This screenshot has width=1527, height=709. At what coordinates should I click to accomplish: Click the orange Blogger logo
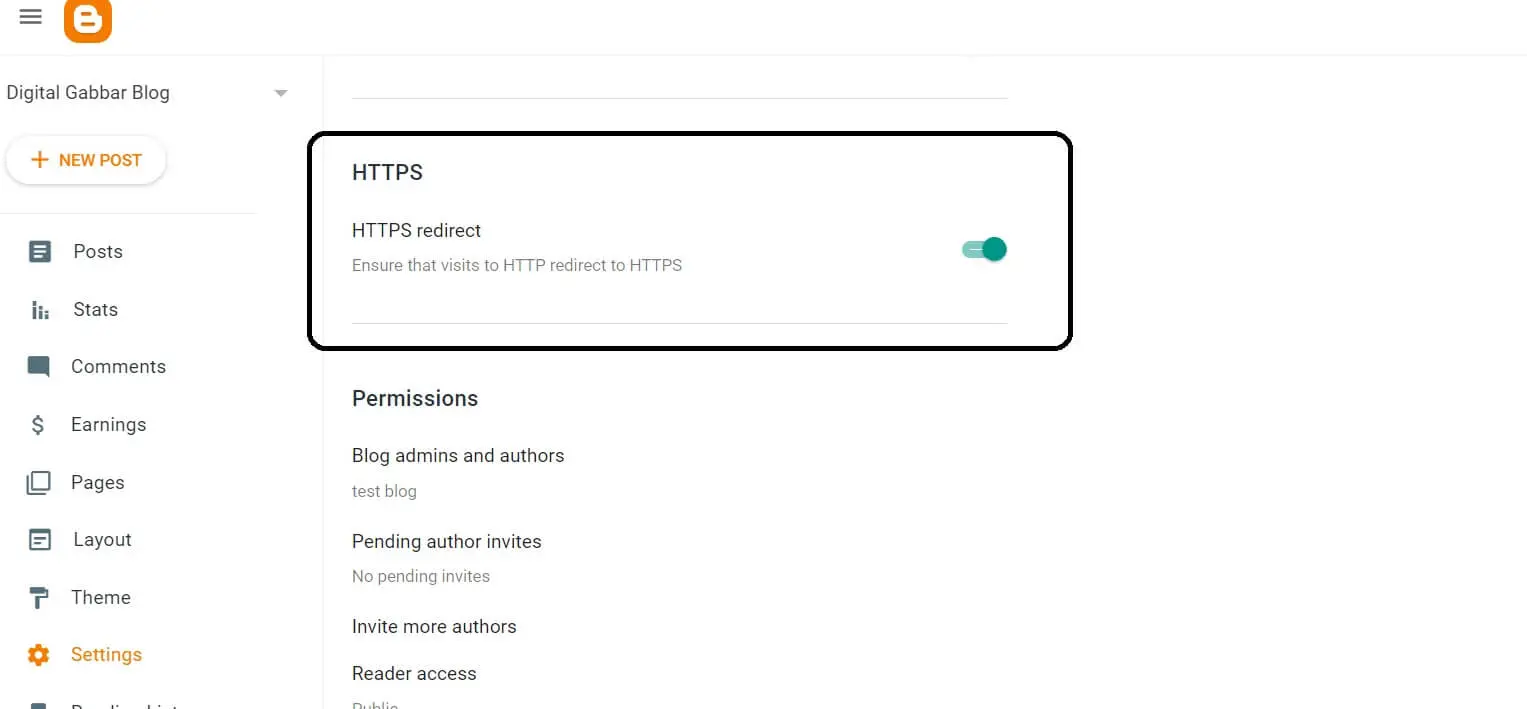pos(88,20)
